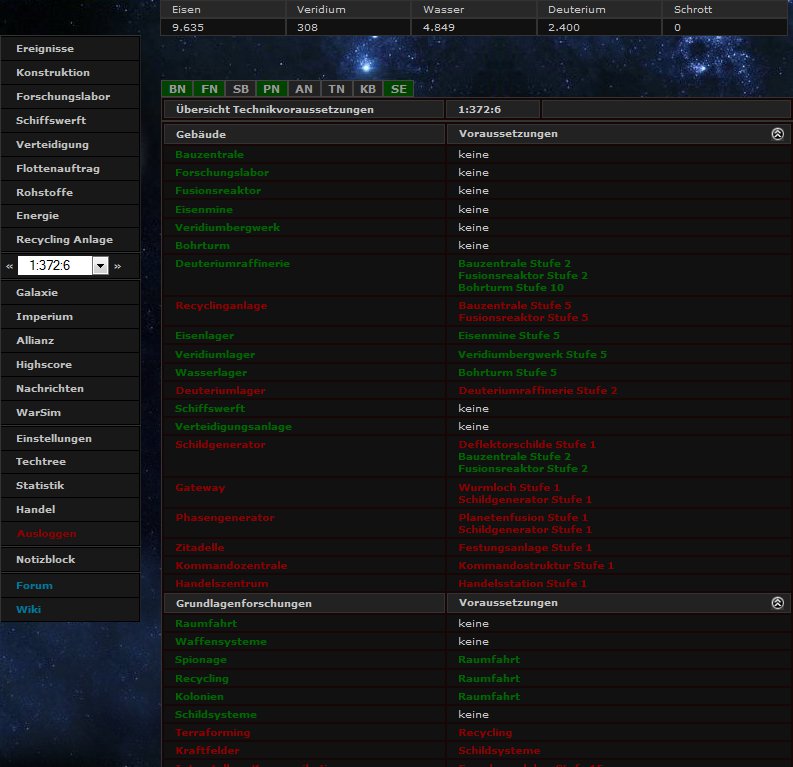Open Highscore page

coord(70,365)
